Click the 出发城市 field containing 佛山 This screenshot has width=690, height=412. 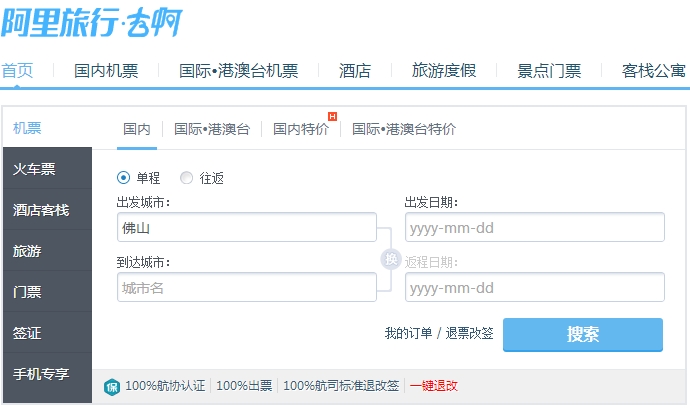247,227
